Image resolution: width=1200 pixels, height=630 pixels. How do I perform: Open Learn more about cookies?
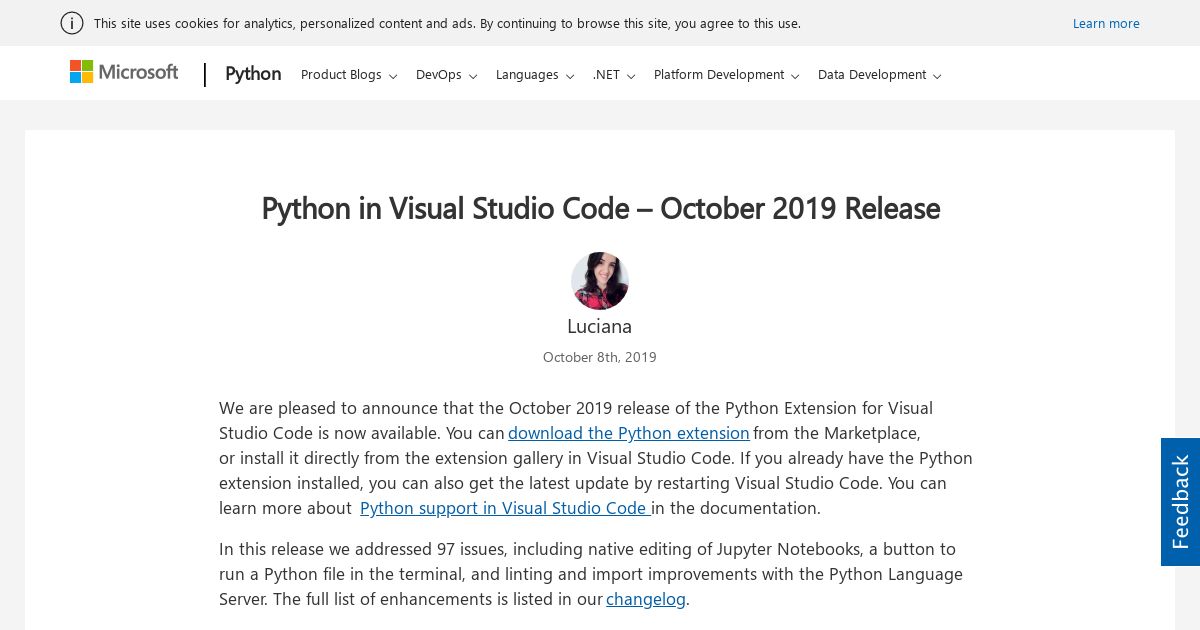click(1106, 23)
